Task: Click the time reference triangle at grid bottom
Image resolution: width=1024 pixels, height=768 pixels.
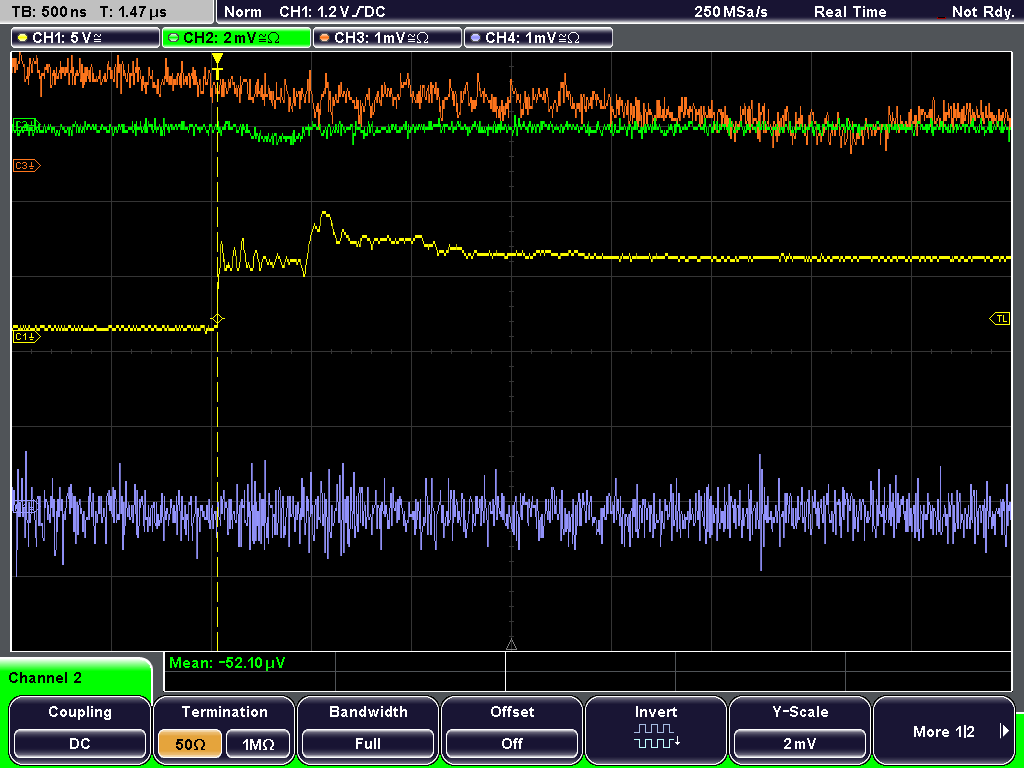Action: tap(511, 645)
